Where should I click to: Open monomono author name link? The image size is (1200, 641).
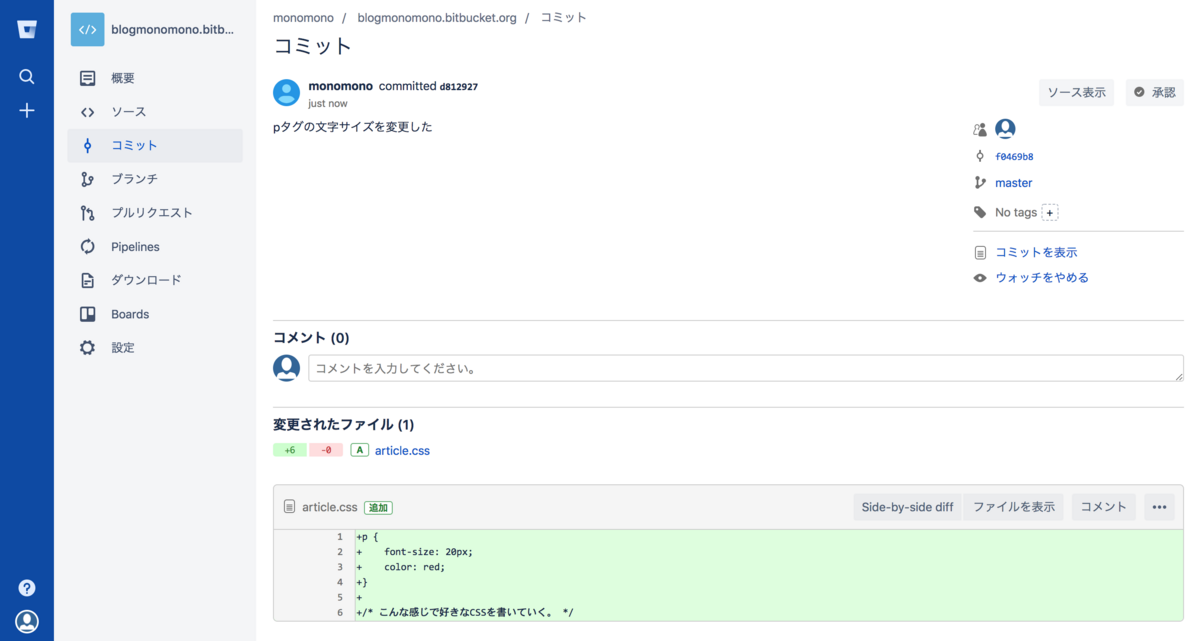click(x=340, y=86)
